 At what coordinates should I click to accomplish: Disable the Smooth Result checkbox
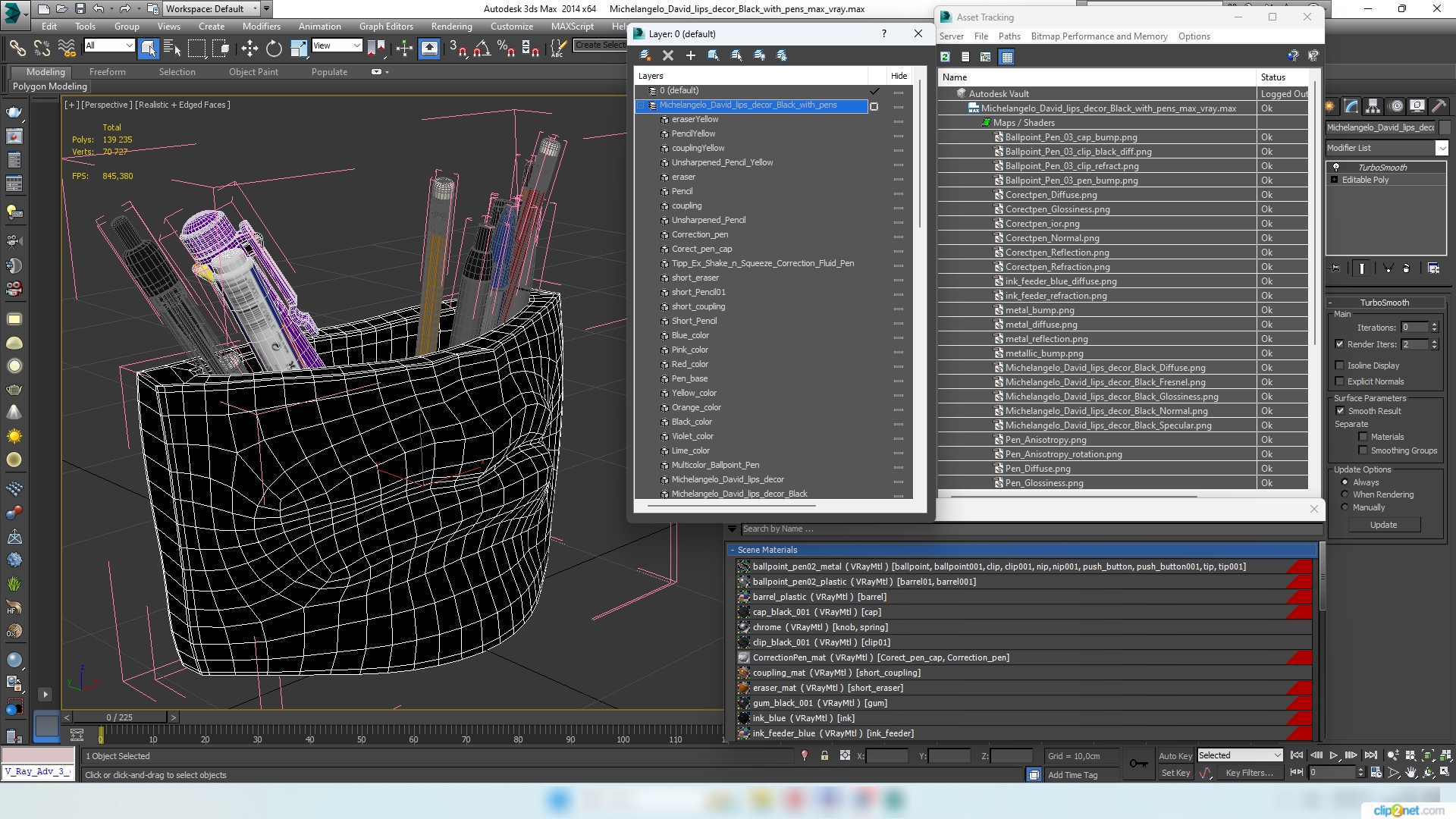coord(1340,411)
